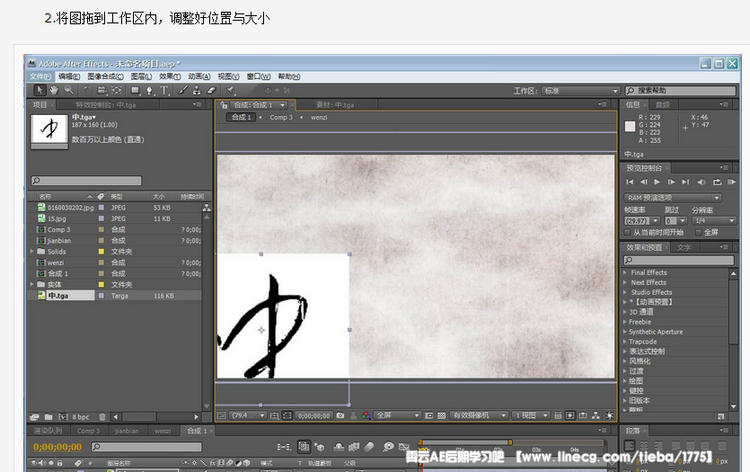This screenshot has width=750, height=472.
Task: Open the 效果 menu
Action: coord(170,76)
